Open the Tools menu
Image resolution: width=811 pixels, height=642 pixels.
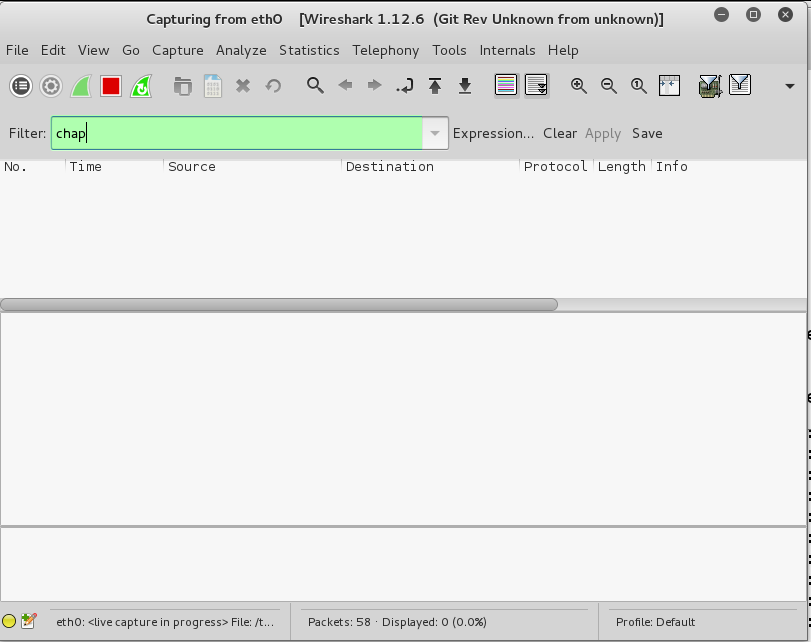pyautogui.click(x=449, y=50)
